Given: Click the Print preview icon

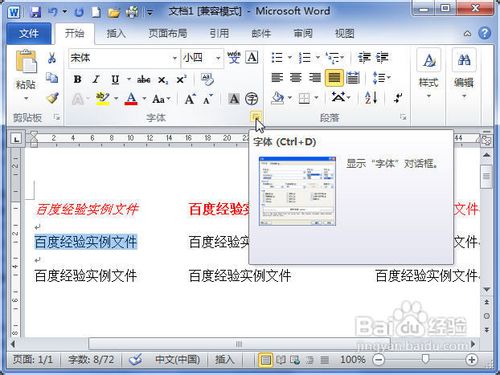Looking at the screenshot, I should (x=132, y=12).
